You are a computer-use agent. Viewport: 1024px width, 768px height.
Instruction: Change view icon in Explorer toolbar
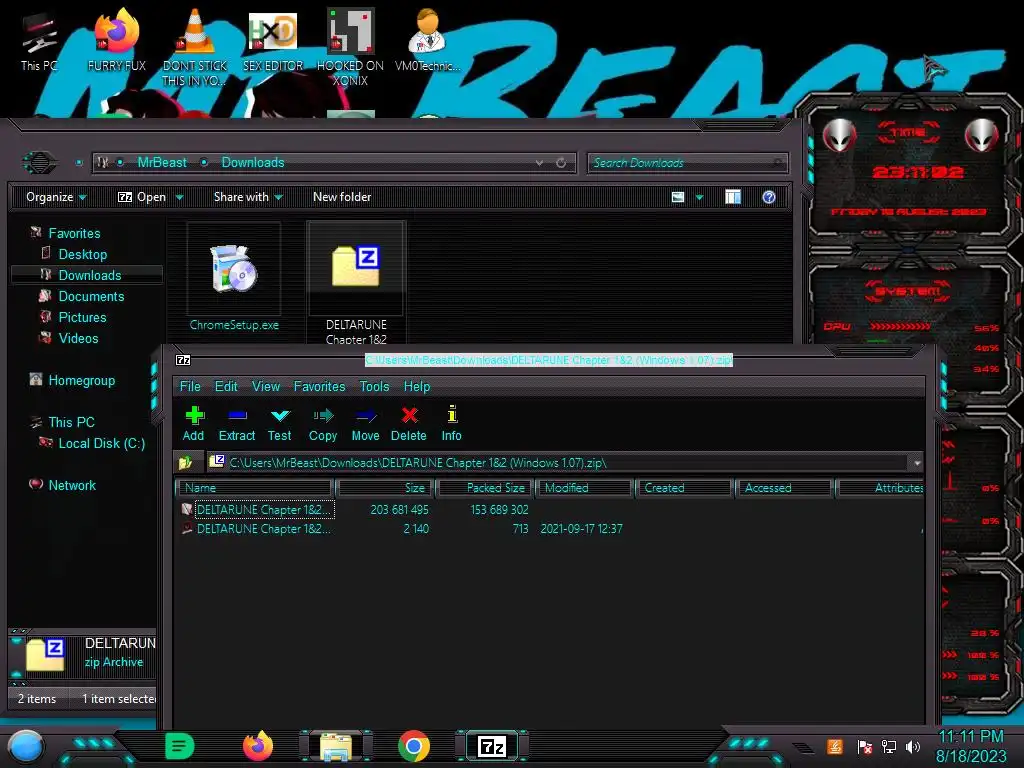[678, 197]
